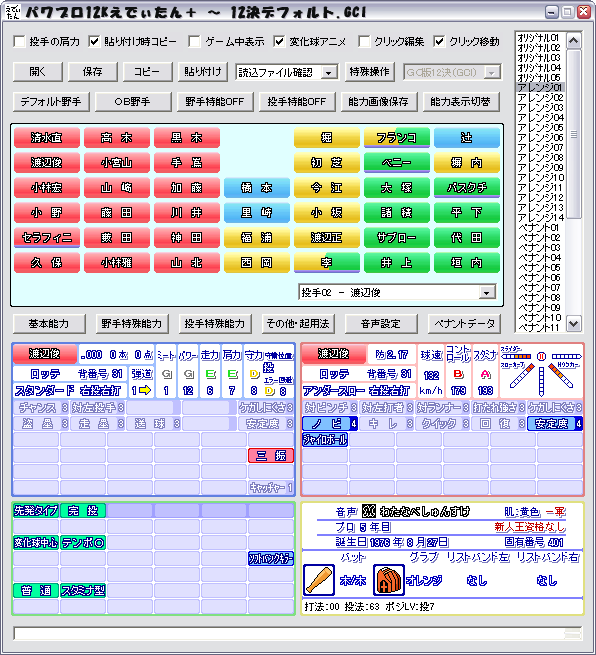The width and height of the screenshot is (596, 655).
Task: Uncheck 貼り付け時コピー checkbox
Action: pyautogui.click(x=94, y=41)
